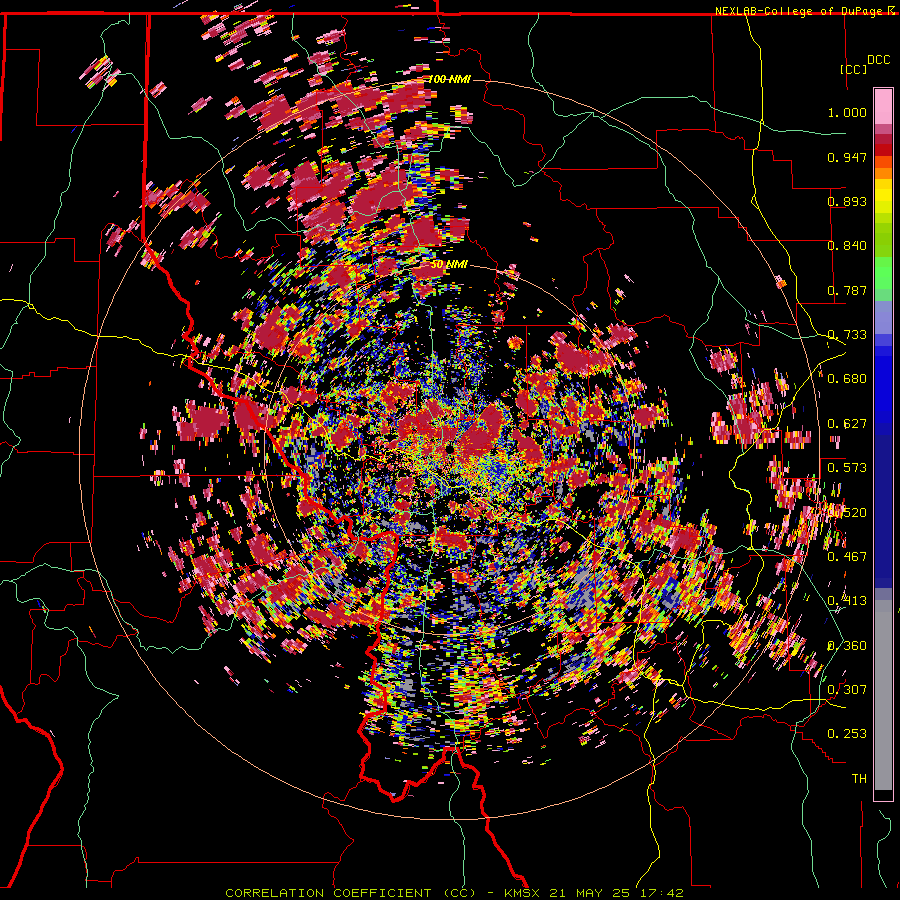Select the 1.000 value on the color scale
Screen dimensions: 900x900
847,112
